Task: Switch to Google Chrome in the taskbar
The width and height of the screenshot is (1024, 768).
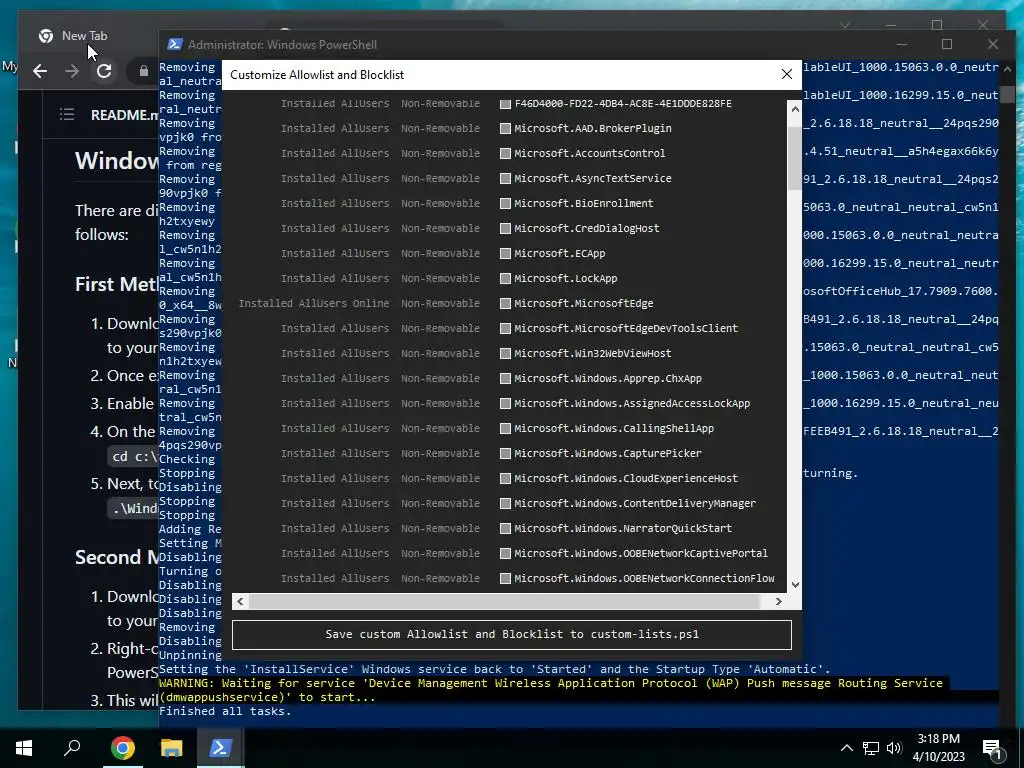Action: 122,748
